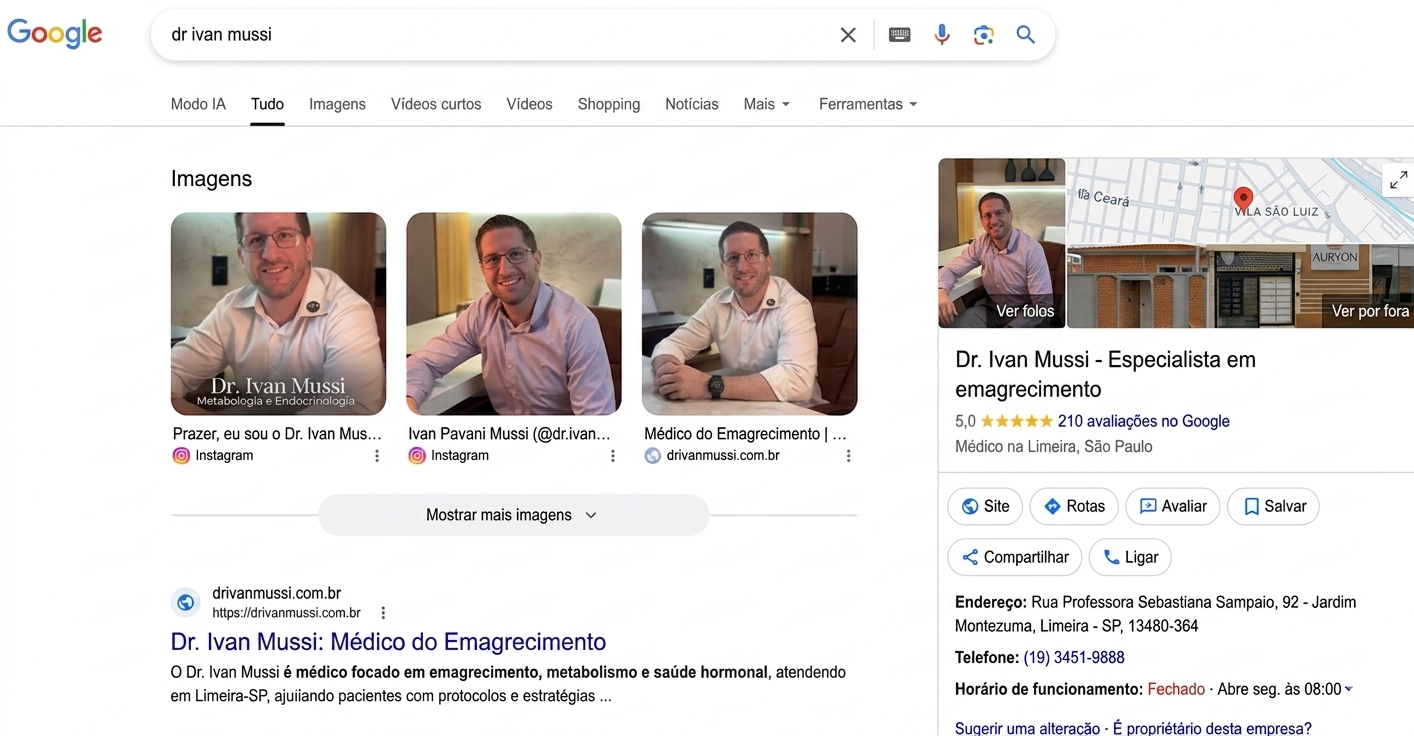Open options dots for Ivan Pavani Mussi image

[613, 456]
